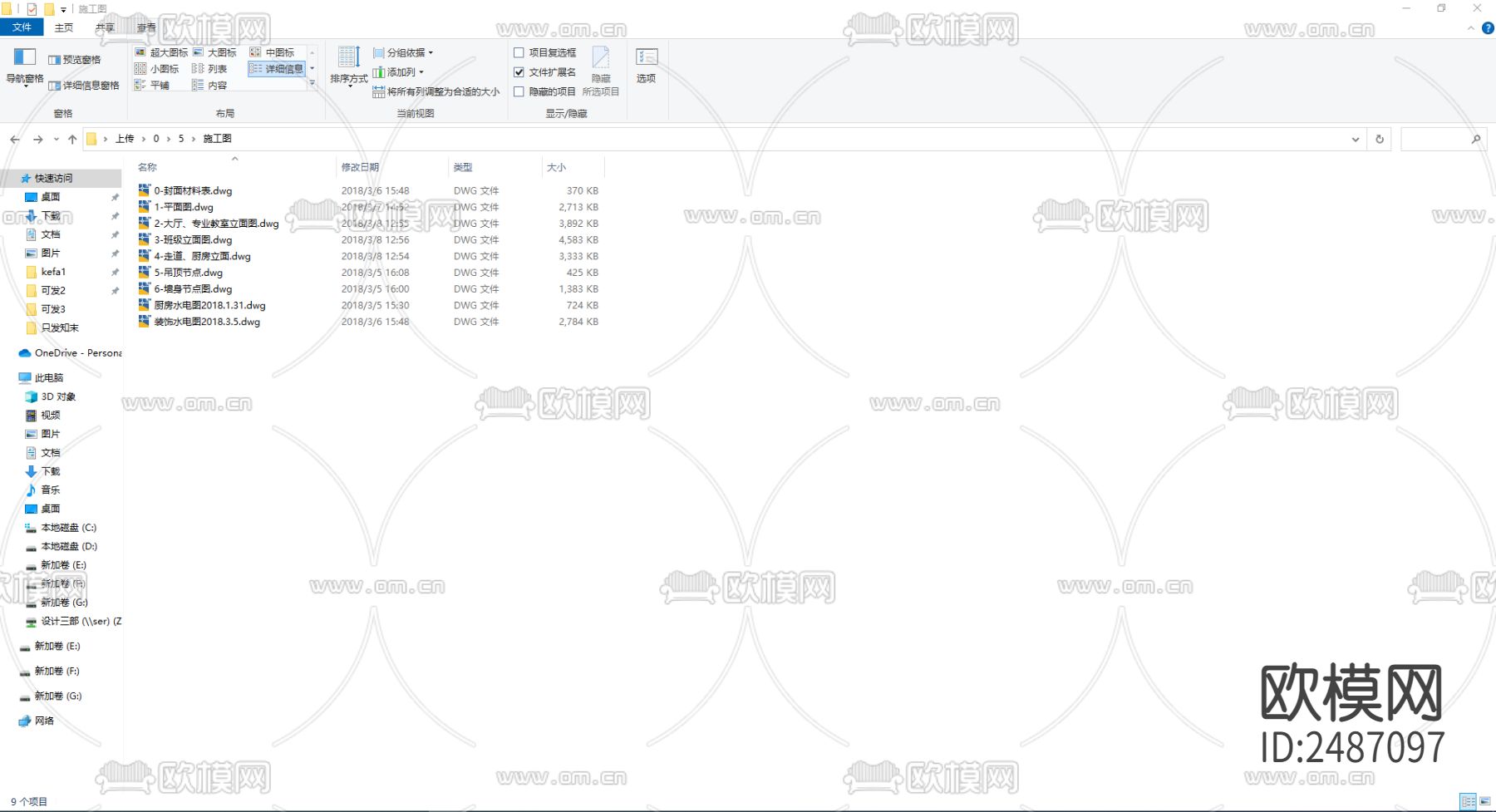
Task: Select the file 装饰水电图2018.3.5.dwg
Action: point(207,322)
